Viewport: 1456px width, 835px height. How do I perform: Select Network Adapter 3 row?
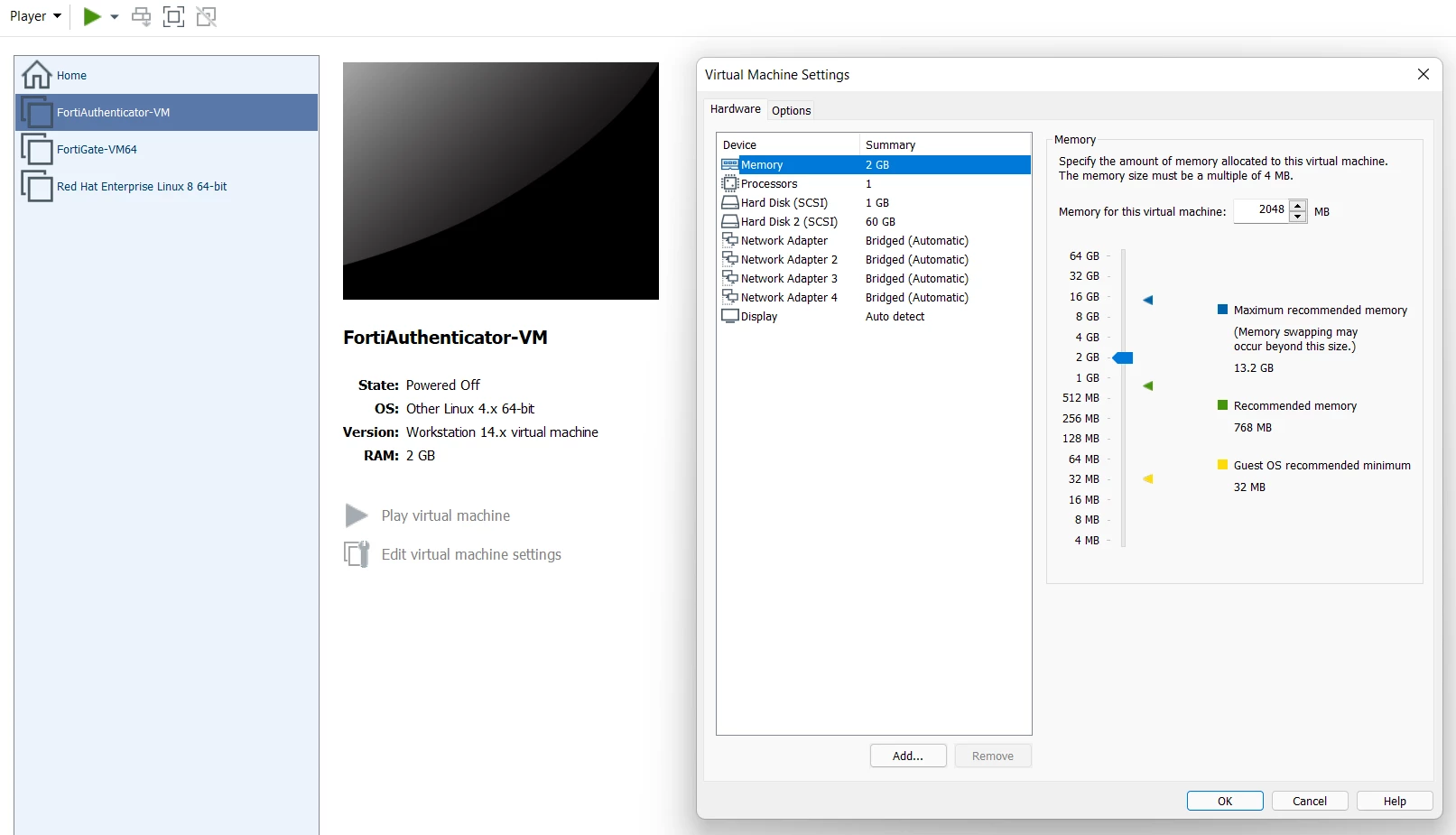point(874,279)
